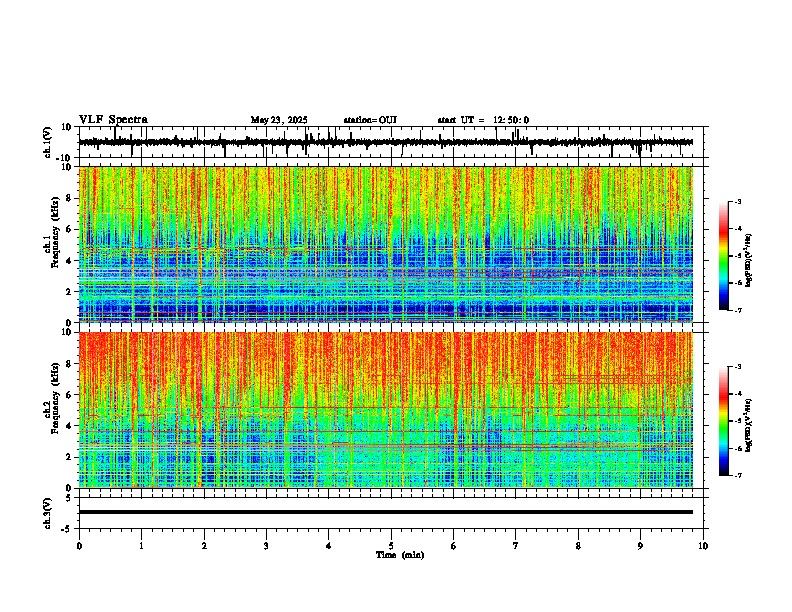Click the "5" tick of ch.3(V) axis

pyautogui.click(x=69, y=498)
